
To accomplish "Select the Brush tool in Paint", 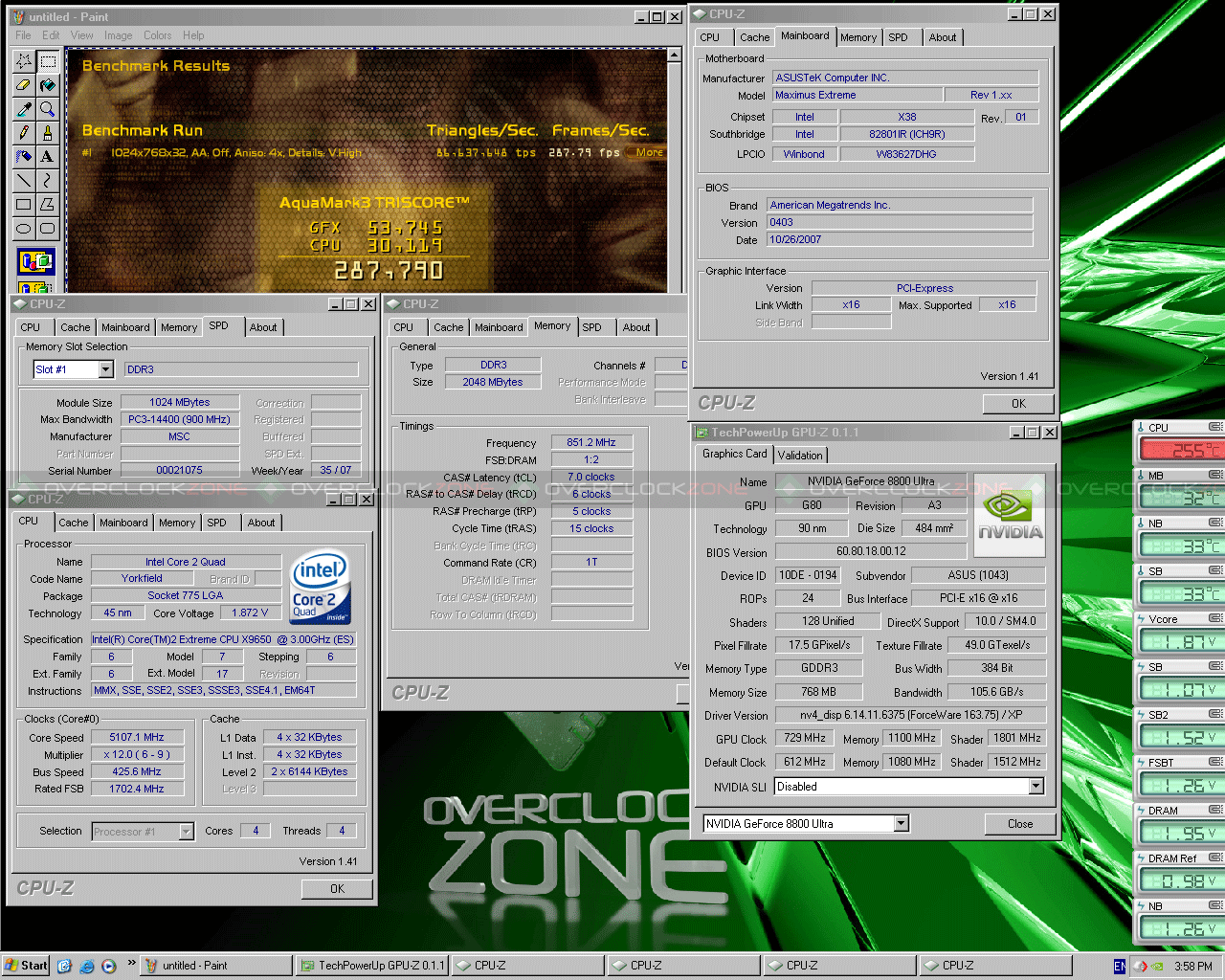I will [48, 133].
